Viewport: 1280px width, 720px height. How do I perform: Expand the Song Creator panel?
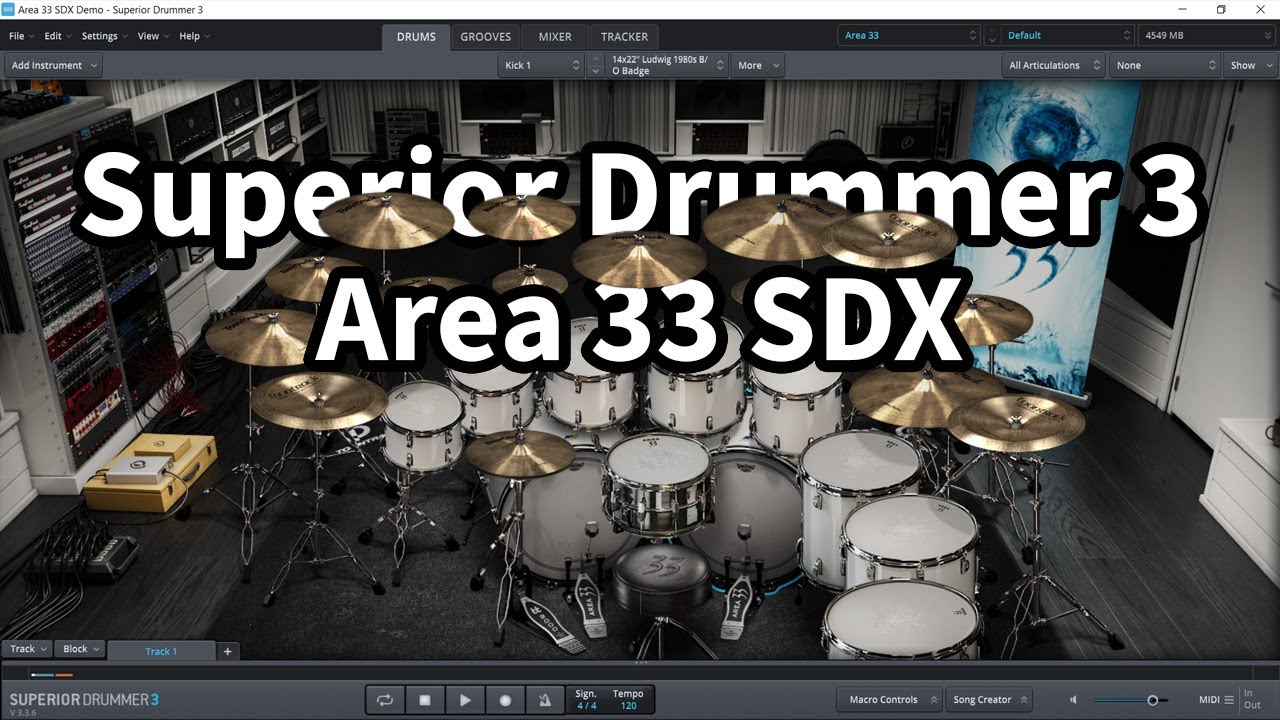pyautogui.click(x=988, y=700)
